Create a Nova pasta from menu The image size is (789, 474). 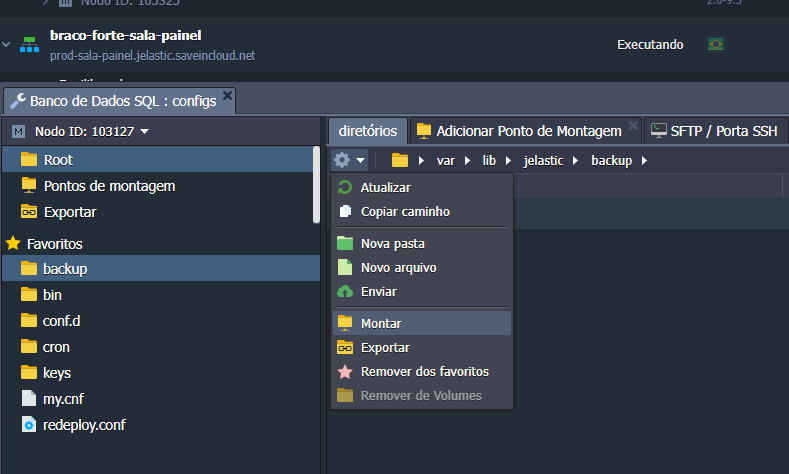(x=392, y=243)
